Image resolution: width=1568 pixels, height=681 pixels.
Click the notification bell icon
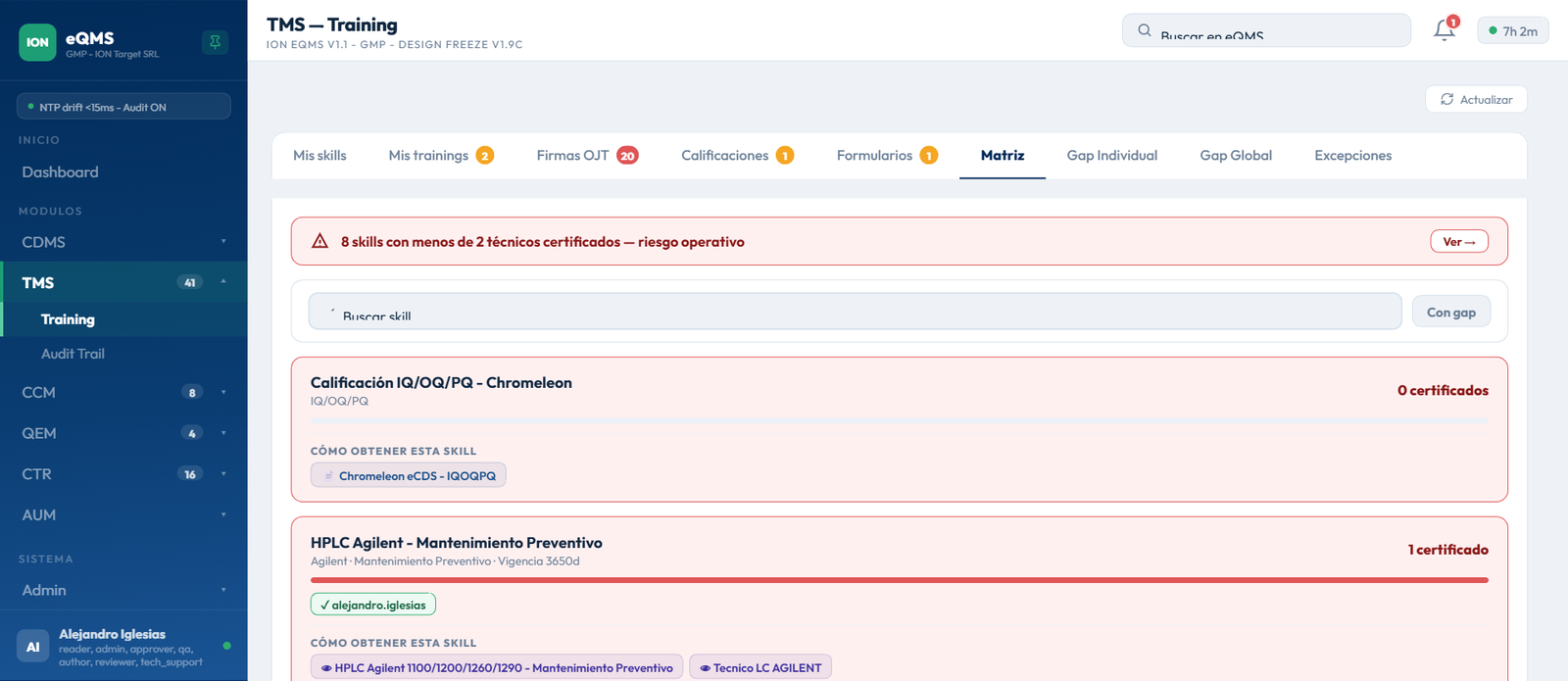tap(1444, 30)
